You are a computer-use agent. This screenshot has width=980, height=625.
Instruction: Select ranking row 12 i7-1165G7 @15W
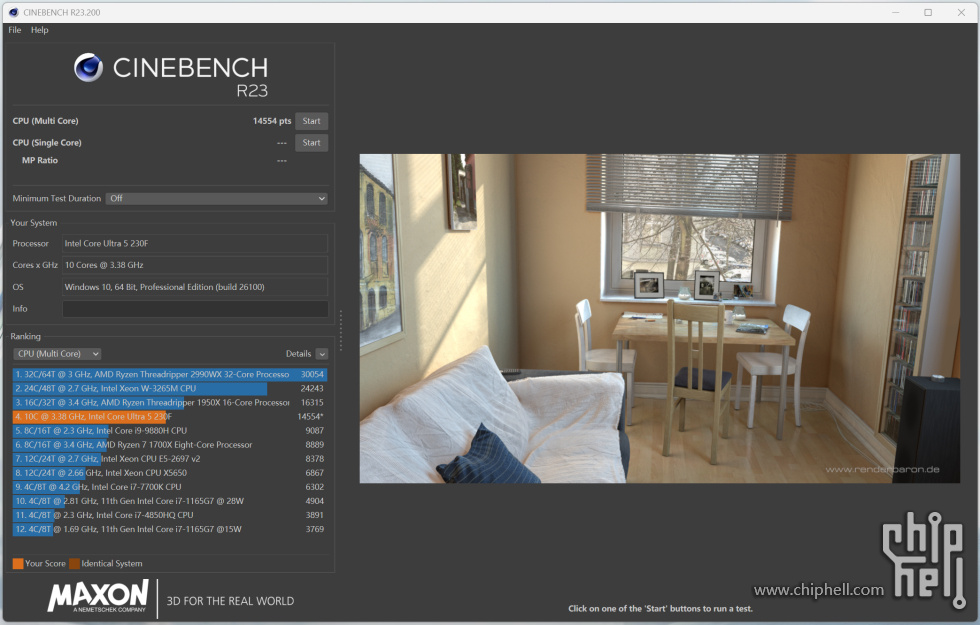pyautogui.click(x=169, y=529)
